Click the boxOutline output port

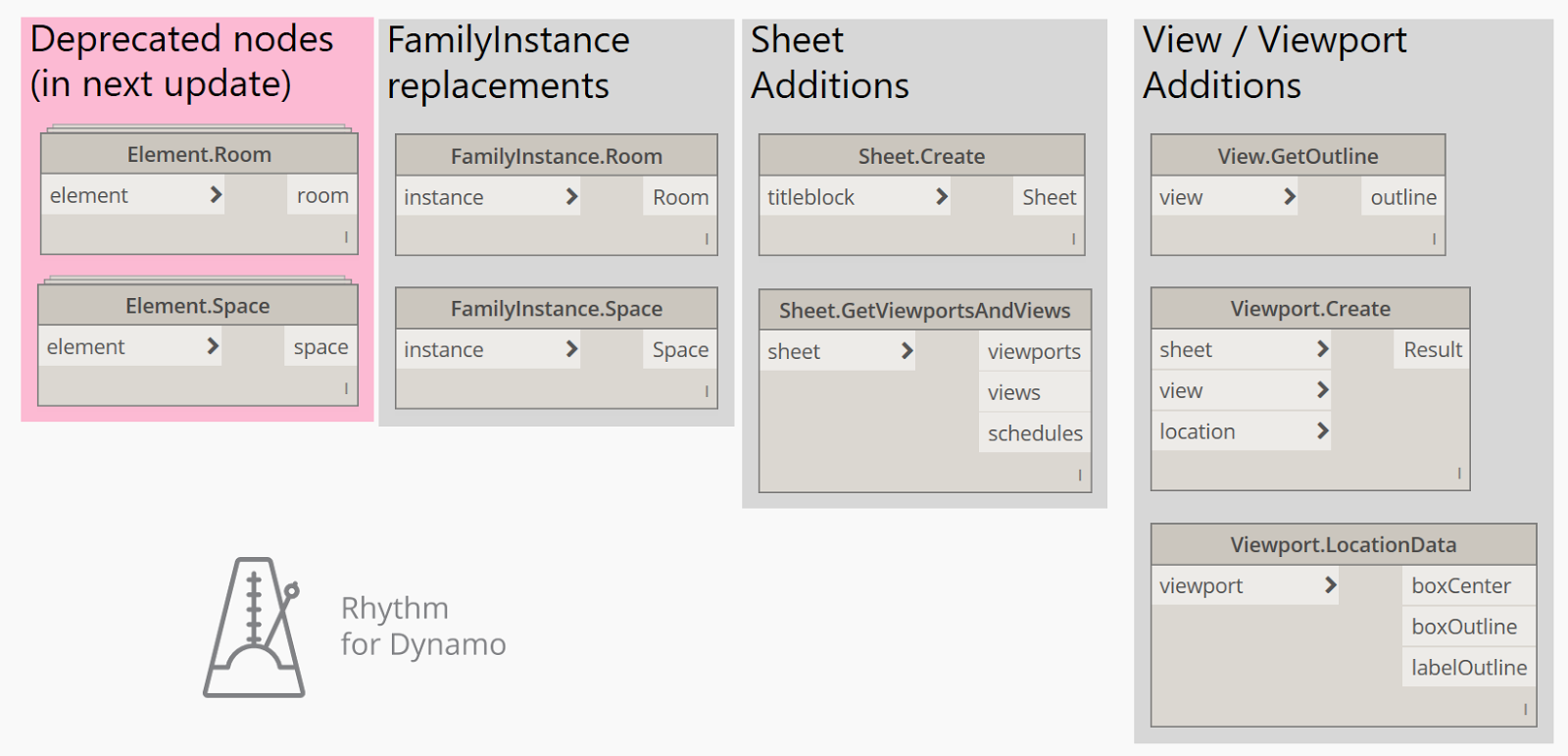1463,627
